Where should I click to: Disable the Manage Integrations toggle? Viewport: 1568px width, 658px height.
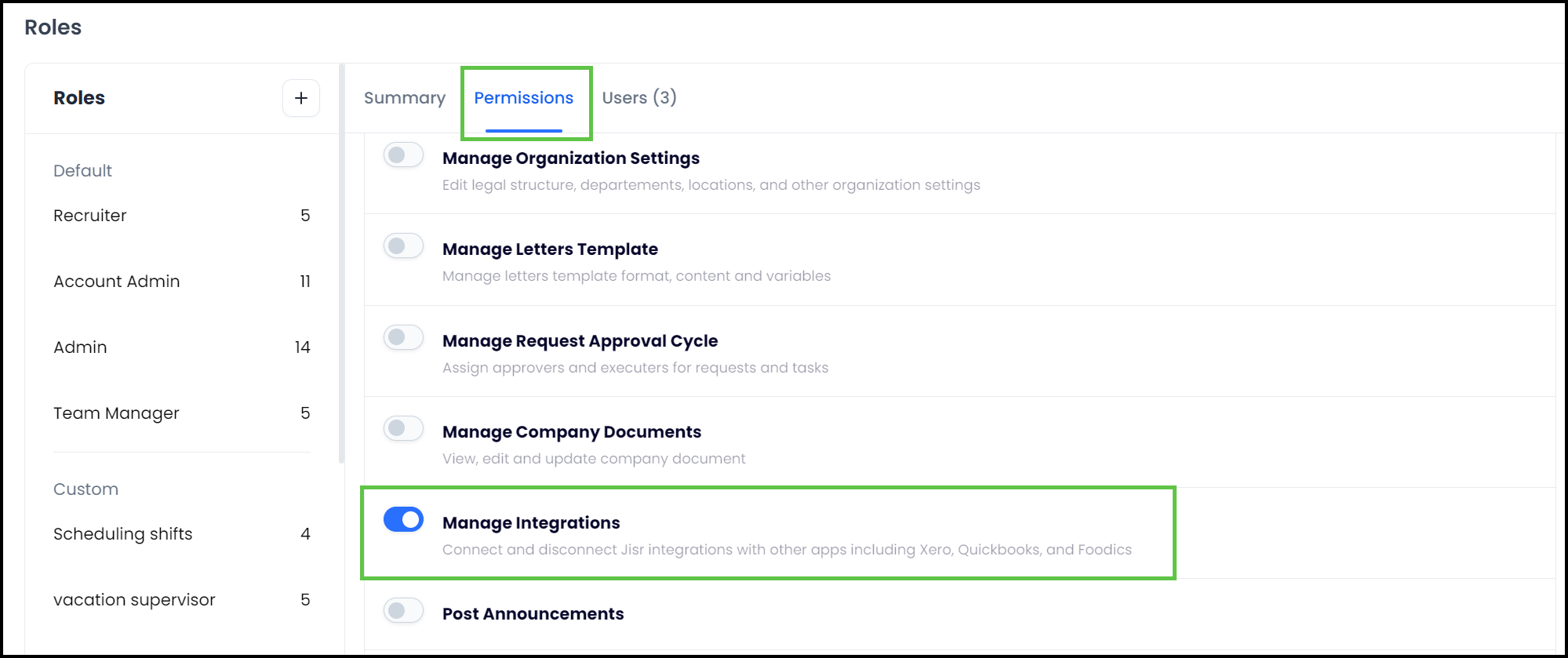(x=403, y=519)
